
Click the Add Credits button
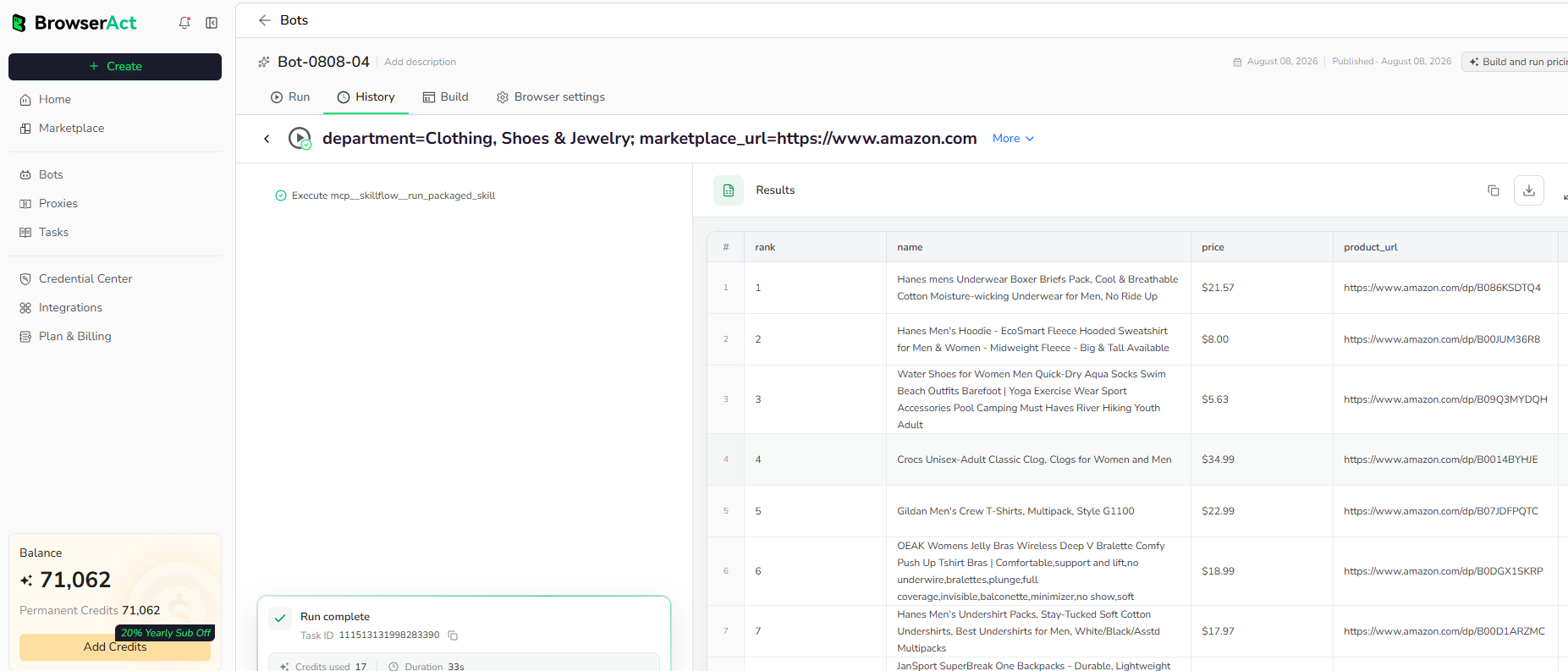coord(115,647)
